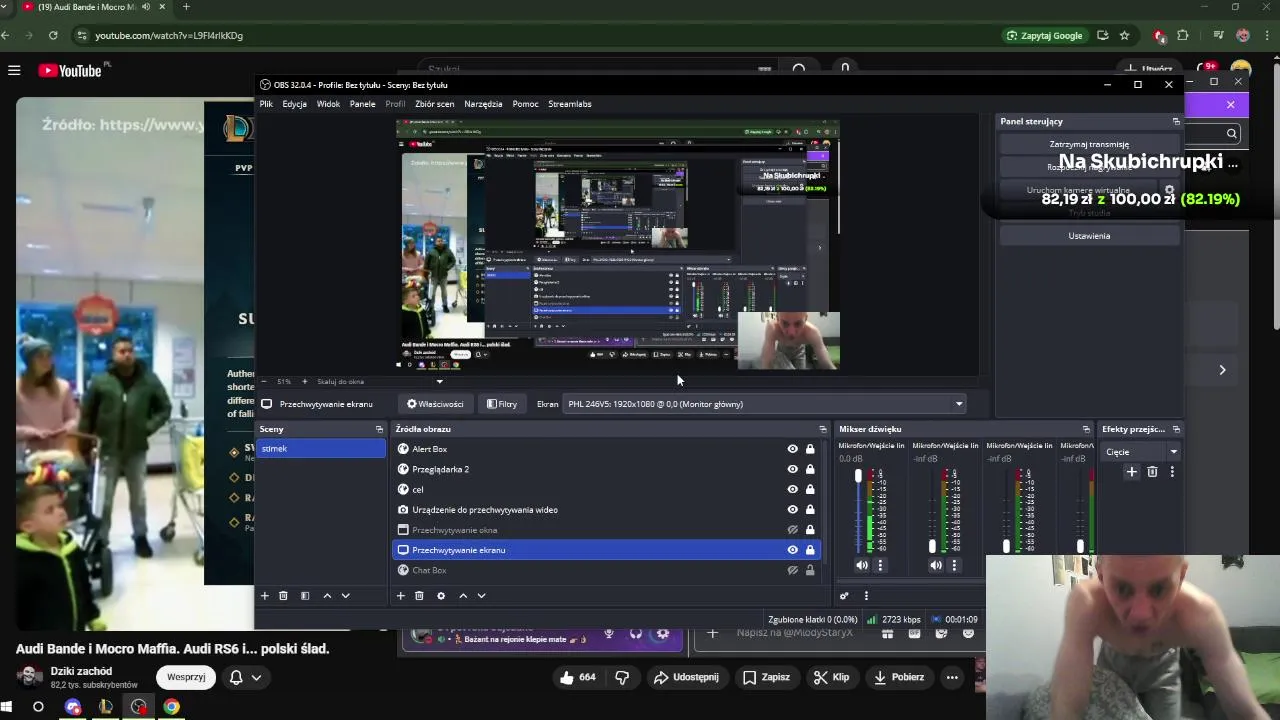The image size is (1280, 720).
Task: Add transition with plus icon
Action: point(1132,472)
